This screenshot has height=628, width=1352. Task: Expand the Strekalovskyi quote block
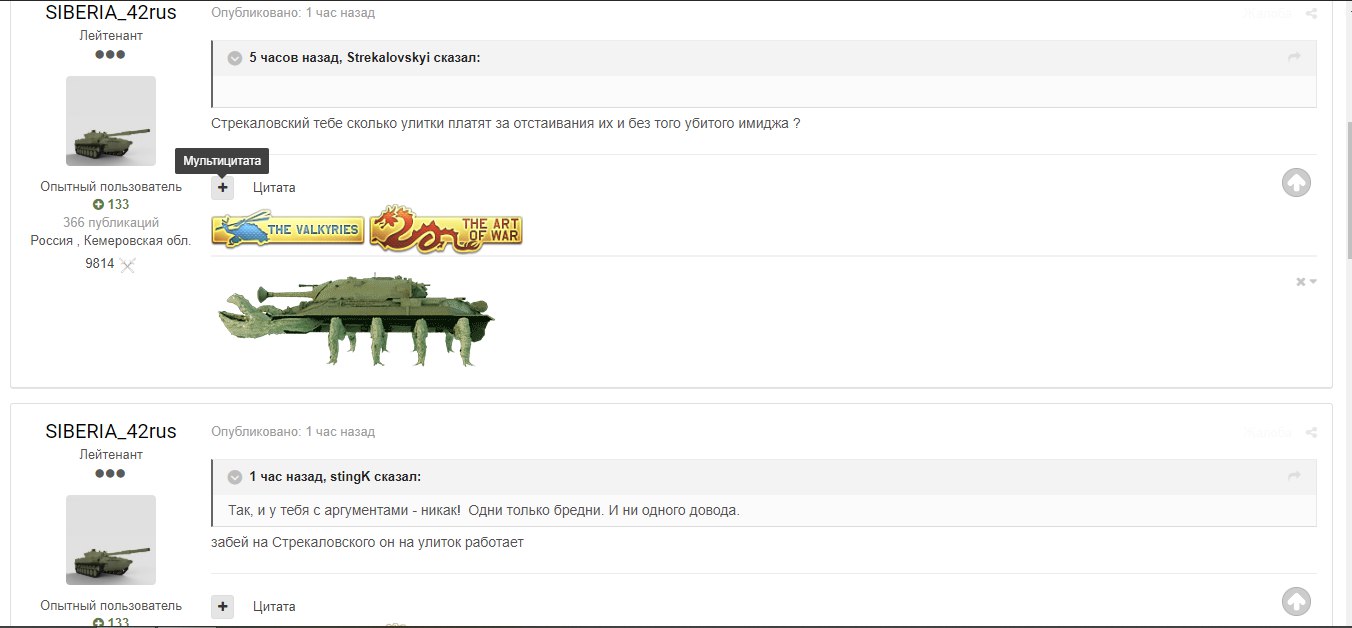pyautogui.click(x=235, y=58)
